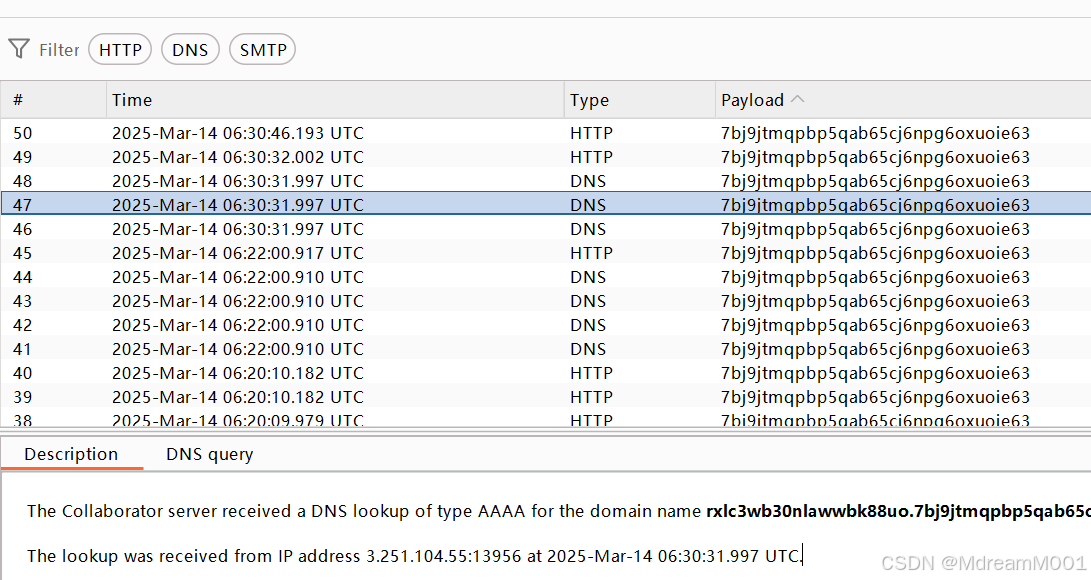The height and width of the screenshot is (580, 1091).
Task: Sort interactions by the Type column
Action: click(589, 100)
